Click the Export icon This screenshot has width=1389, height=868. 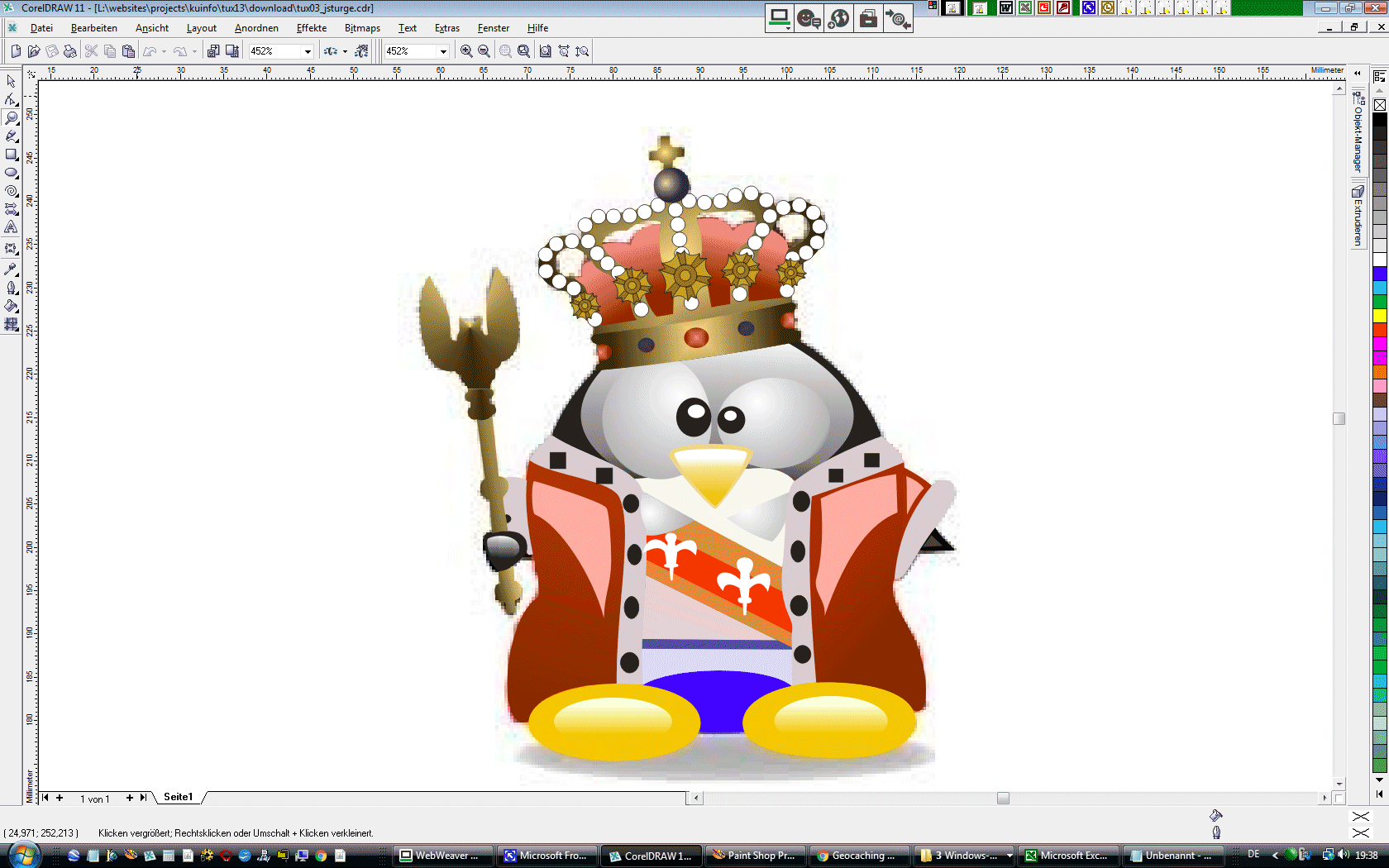pos(232,51)
